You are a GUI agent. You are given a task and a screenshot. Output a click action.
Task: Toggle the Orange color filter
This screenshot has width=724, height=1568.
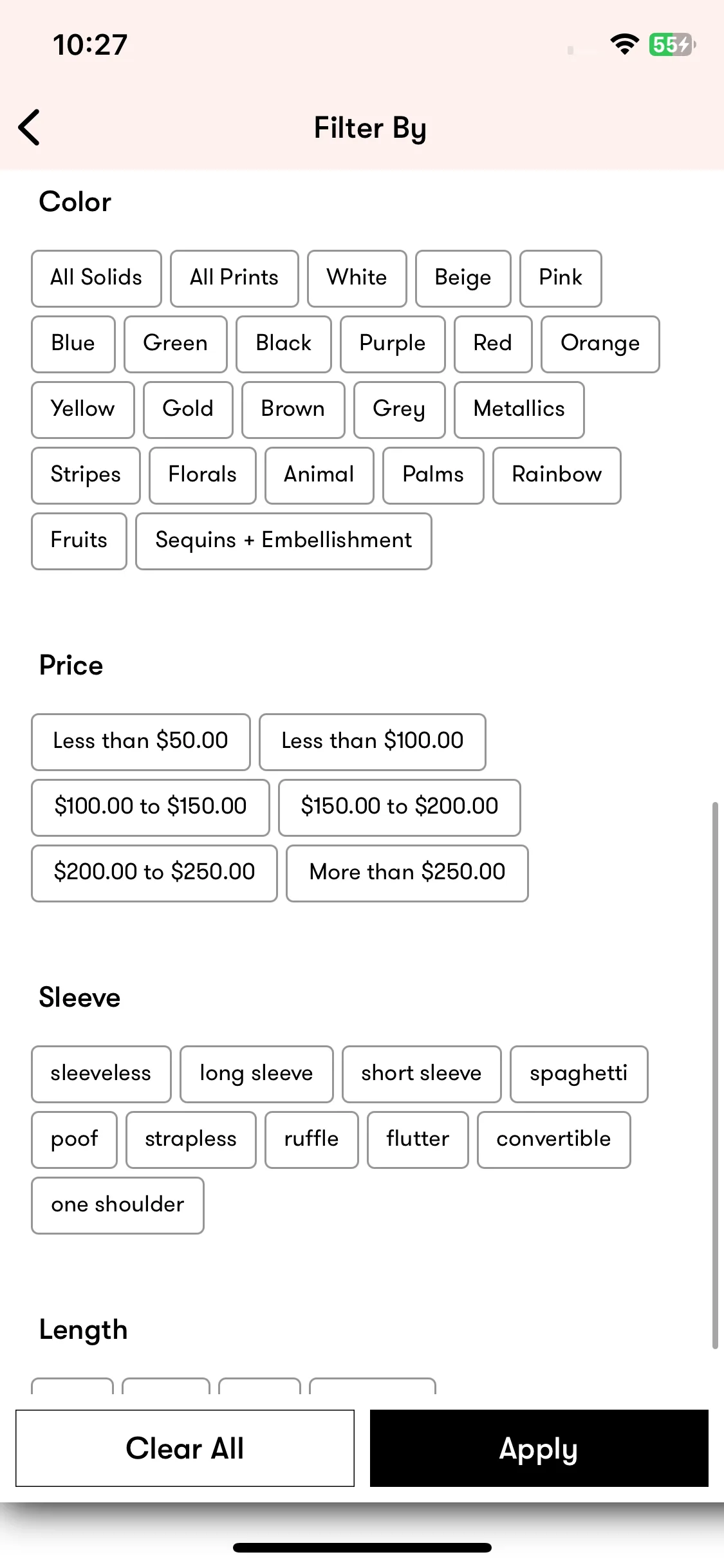[x=600, y=344]
